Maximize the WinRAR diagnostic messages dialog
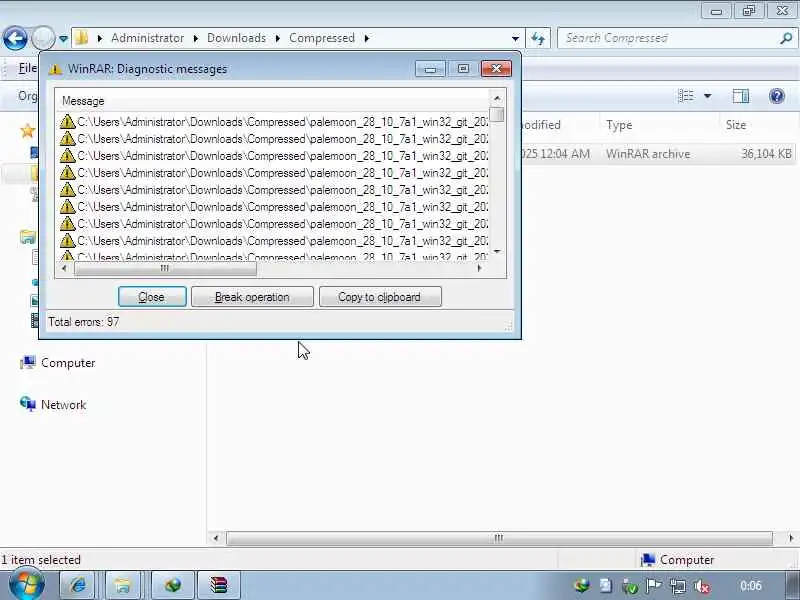Viewport: 800px width, 600px height. click(463, 69)
